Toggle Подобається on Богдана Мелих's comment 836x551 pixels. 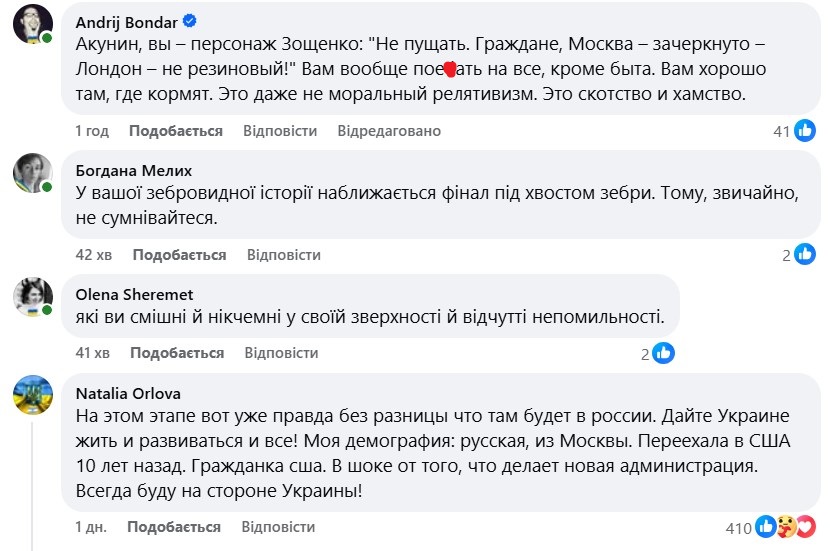click(179, 255)
